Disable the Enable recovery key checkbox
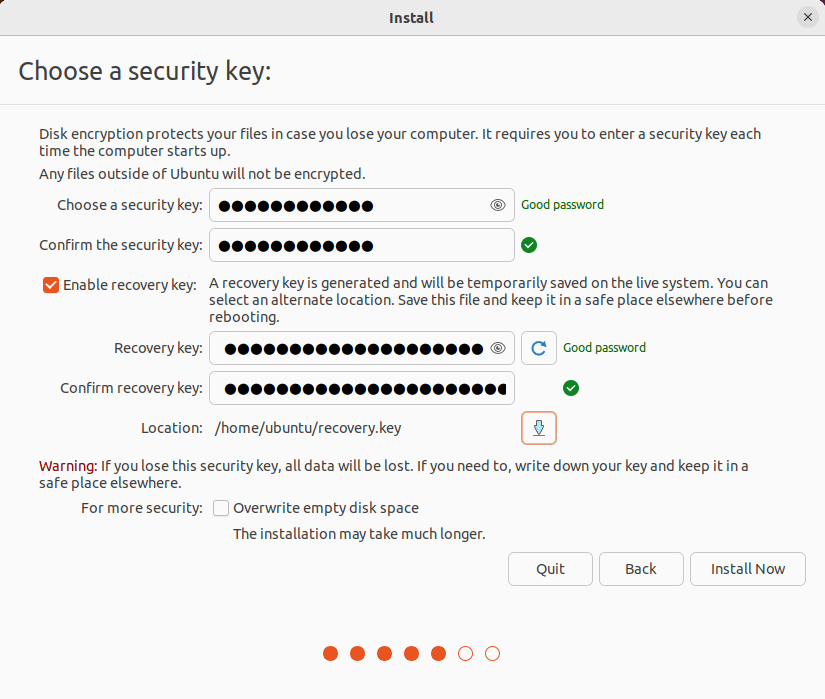This screenshot has height=699, width=825. [51, 285]
